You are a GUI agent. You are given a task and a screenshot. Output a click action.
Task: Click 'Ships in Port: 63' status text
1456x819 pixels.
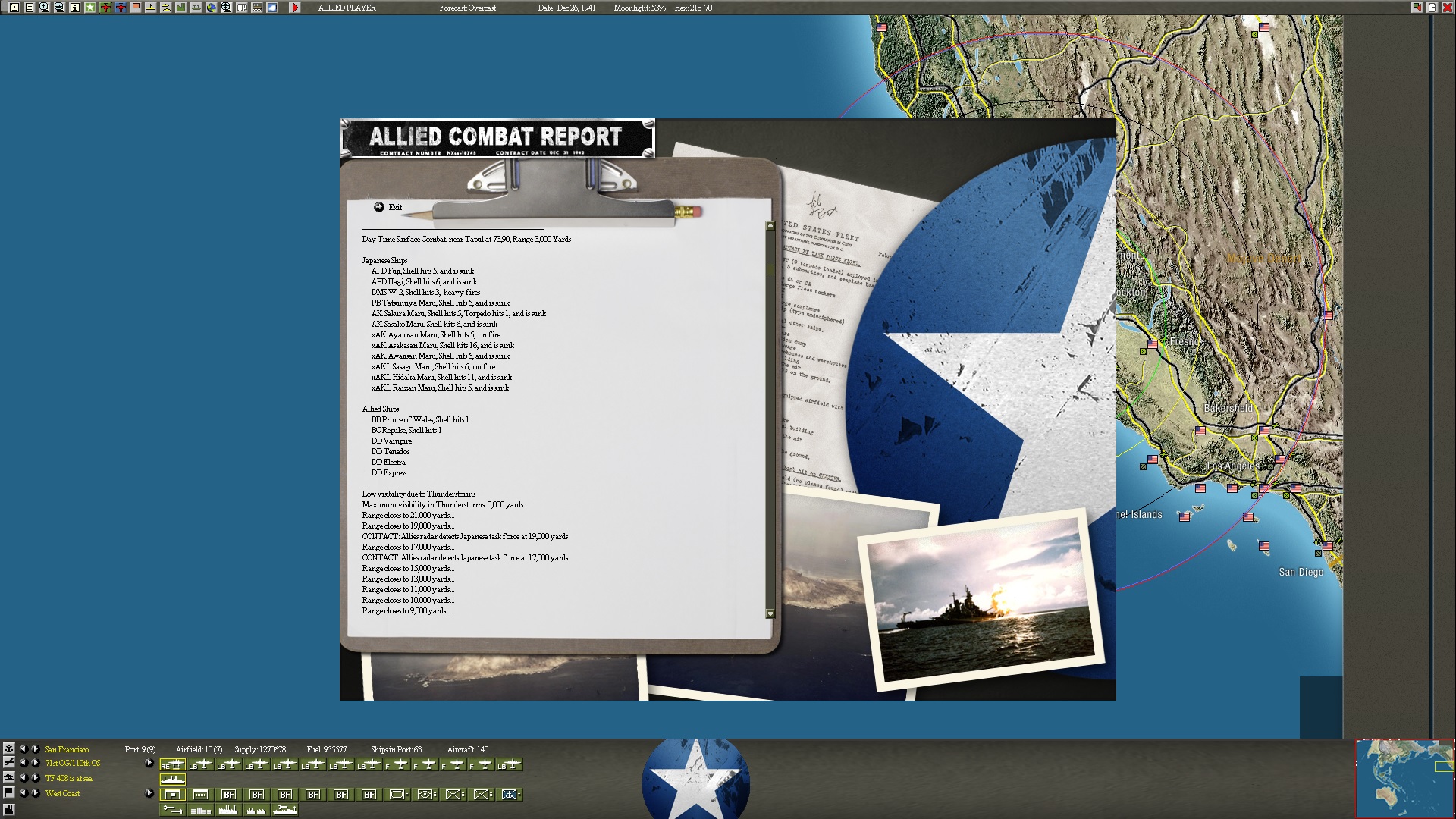[x=397, y=749]
